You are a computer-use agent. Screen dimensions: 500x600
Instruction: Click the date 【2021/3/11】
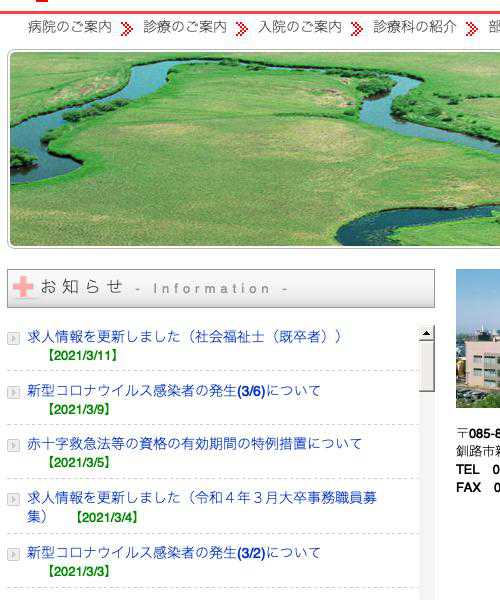[x=82, y=355]
